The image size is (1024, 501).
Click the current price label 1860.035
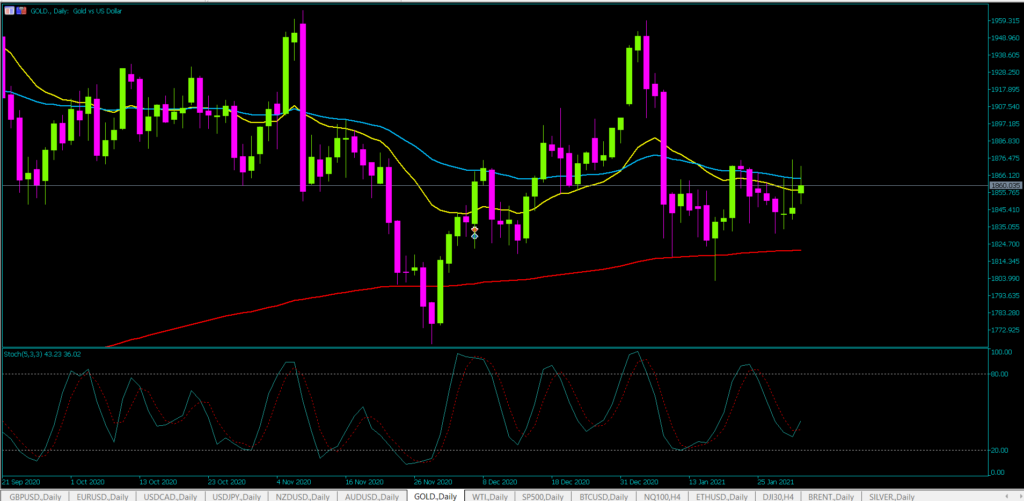pyautogui.click(x=1003, y=185)
